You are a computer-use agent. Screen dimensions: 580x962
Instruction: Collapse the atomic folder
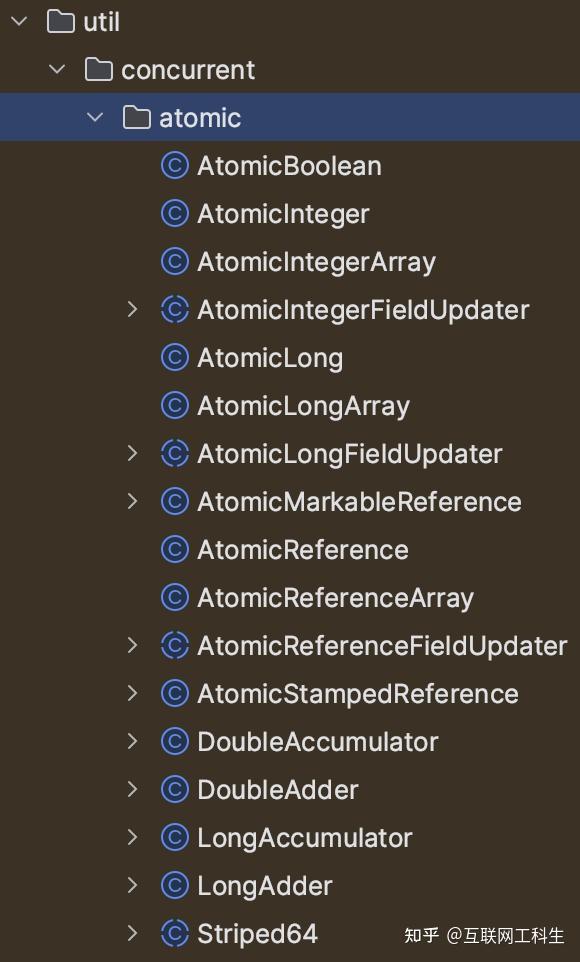95,117
